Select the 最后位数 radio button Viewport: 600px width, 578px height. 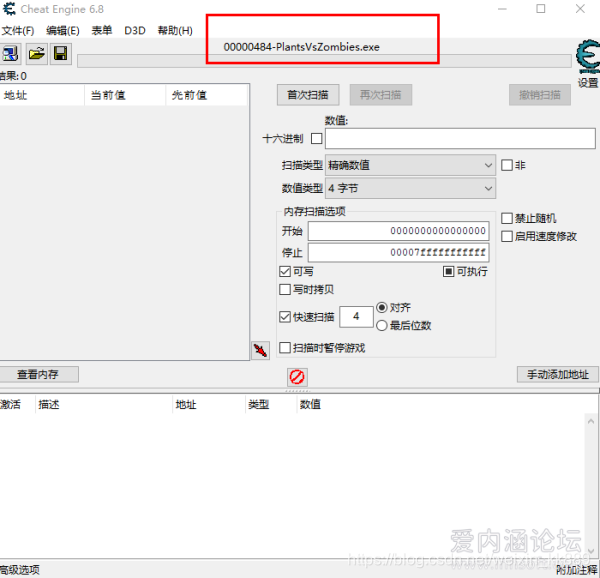(x=382, y=326)
